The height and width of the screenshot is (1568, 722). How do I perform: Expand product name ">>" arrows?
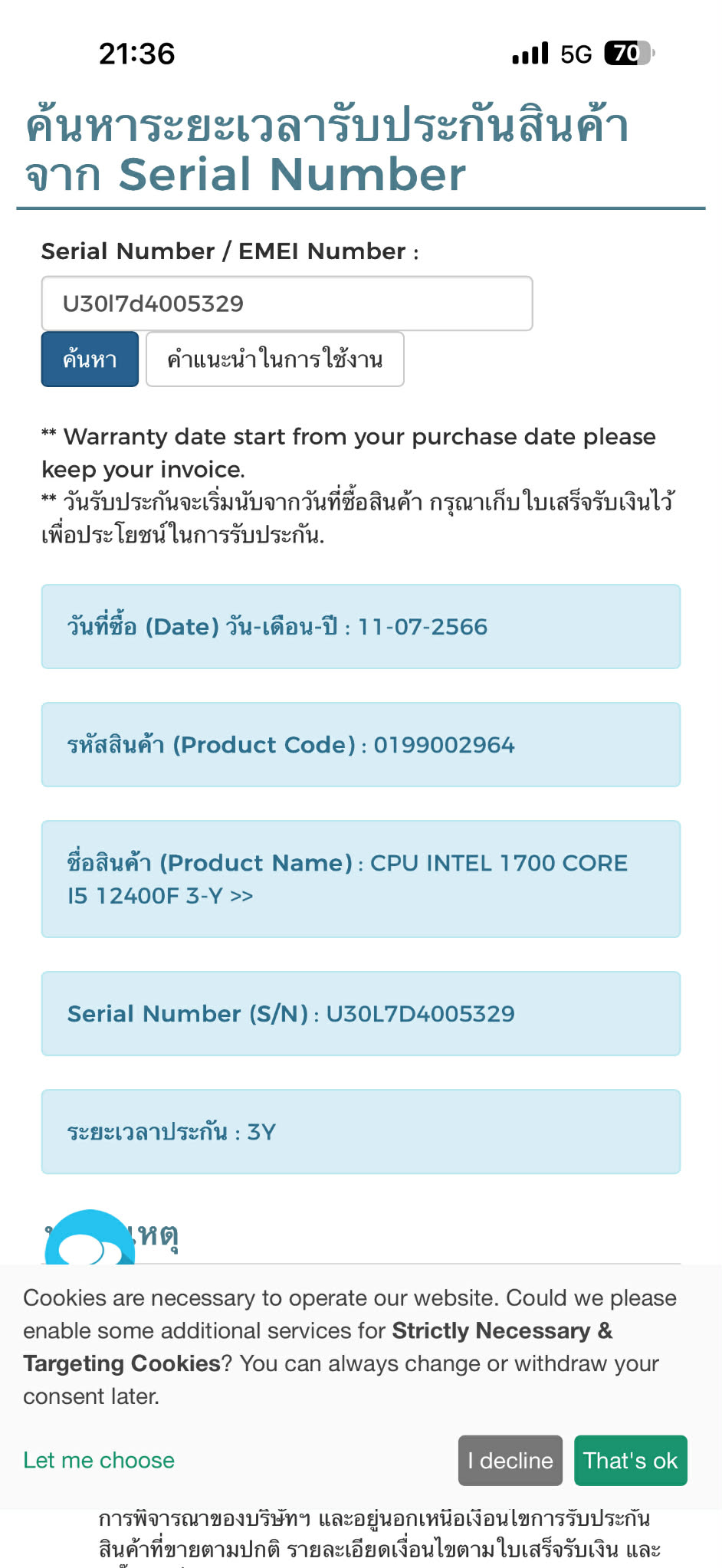(241, 896)
